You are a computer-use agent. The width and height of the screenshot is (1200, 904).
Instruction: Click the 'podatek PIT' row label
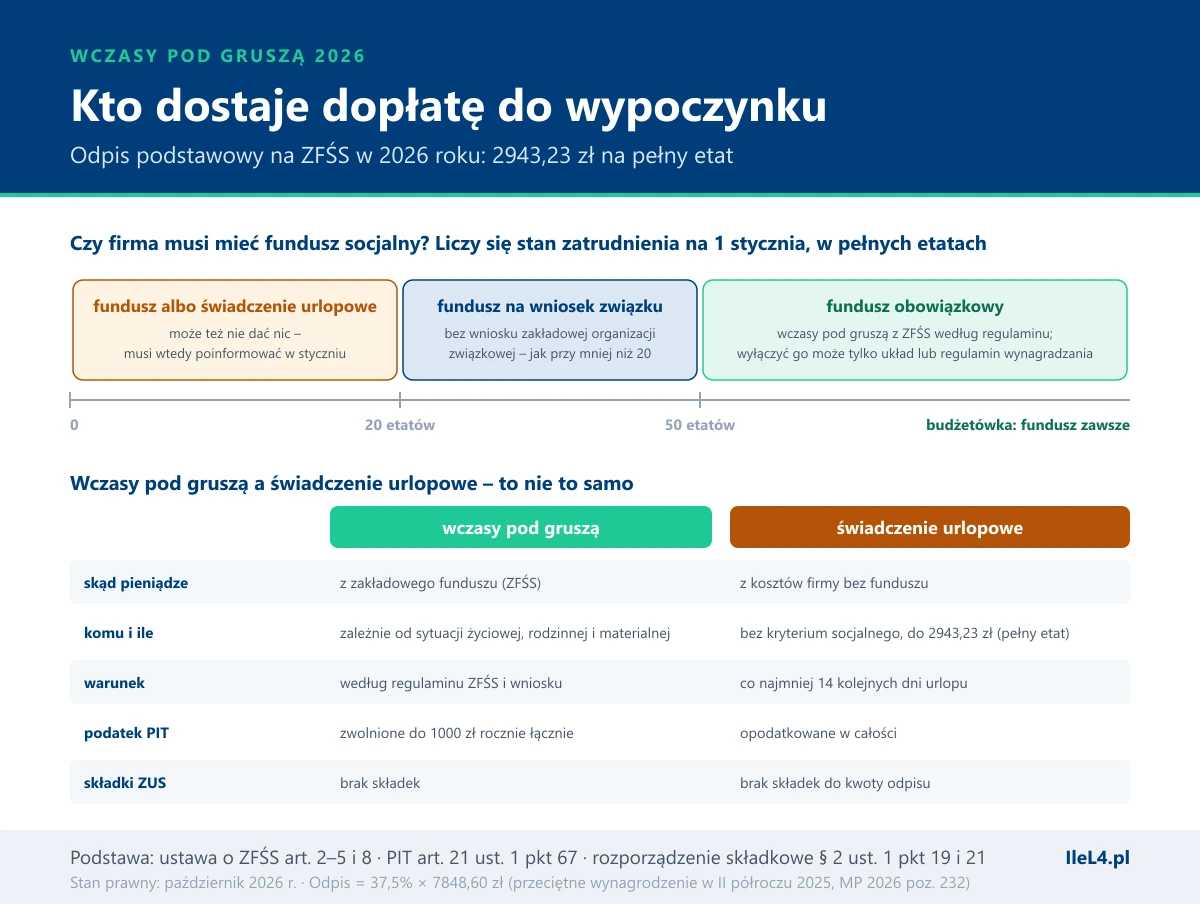(127, 733)
